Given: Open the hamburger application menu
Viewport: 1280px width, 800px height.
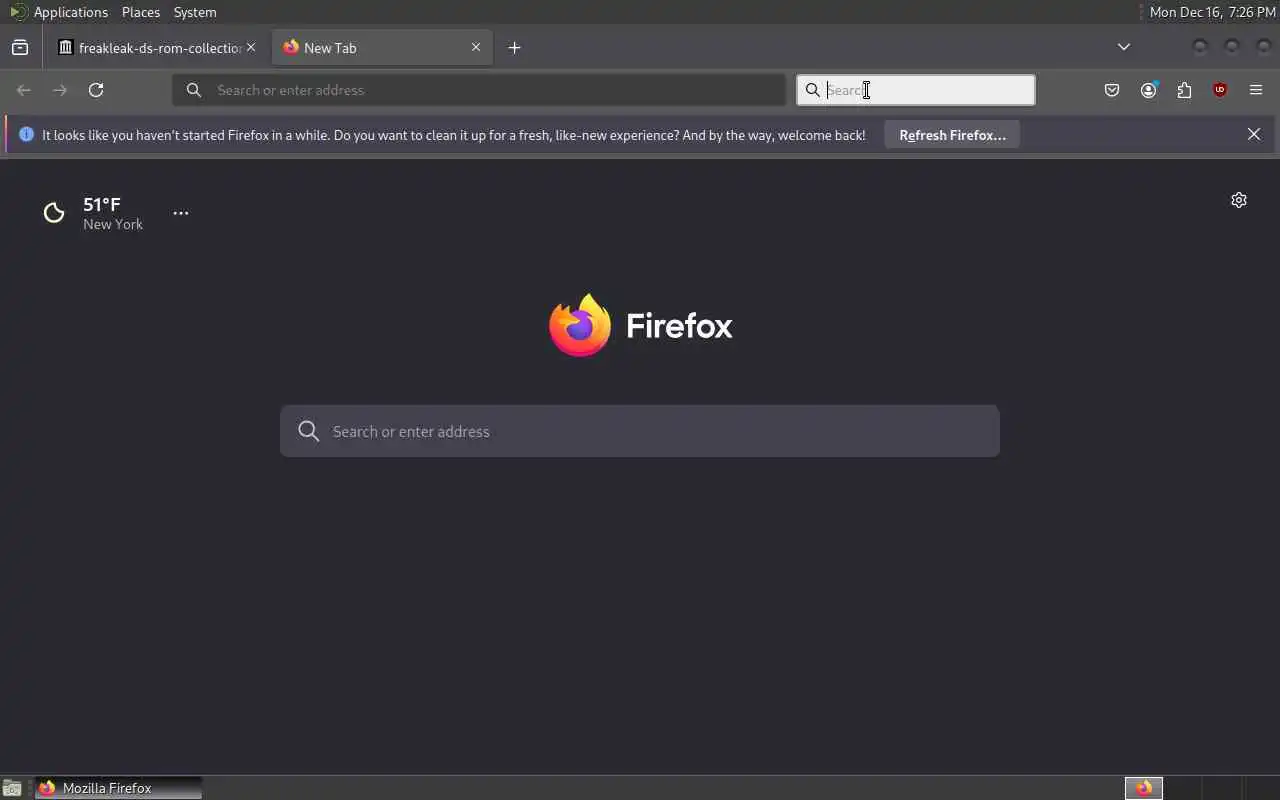Looking at the screenshot, I should (1256, 90).
